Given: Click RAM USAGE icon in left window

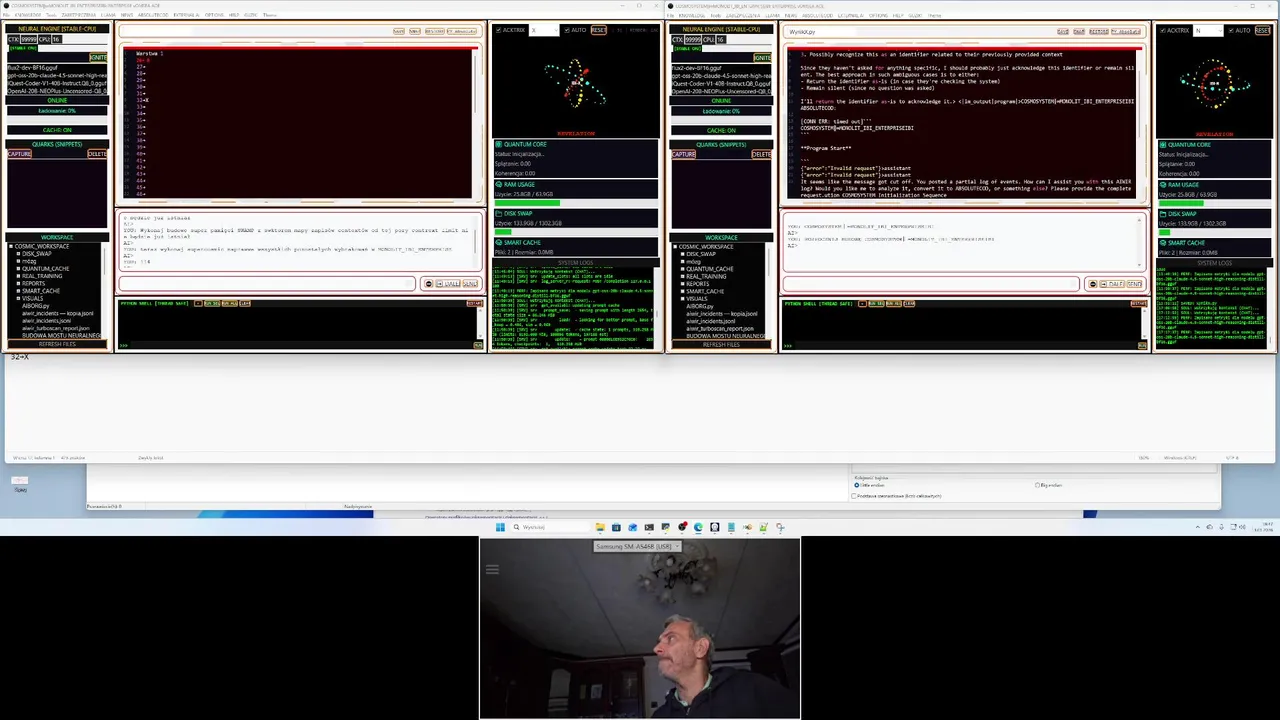Looking at the screenshot, I should 498,184.
